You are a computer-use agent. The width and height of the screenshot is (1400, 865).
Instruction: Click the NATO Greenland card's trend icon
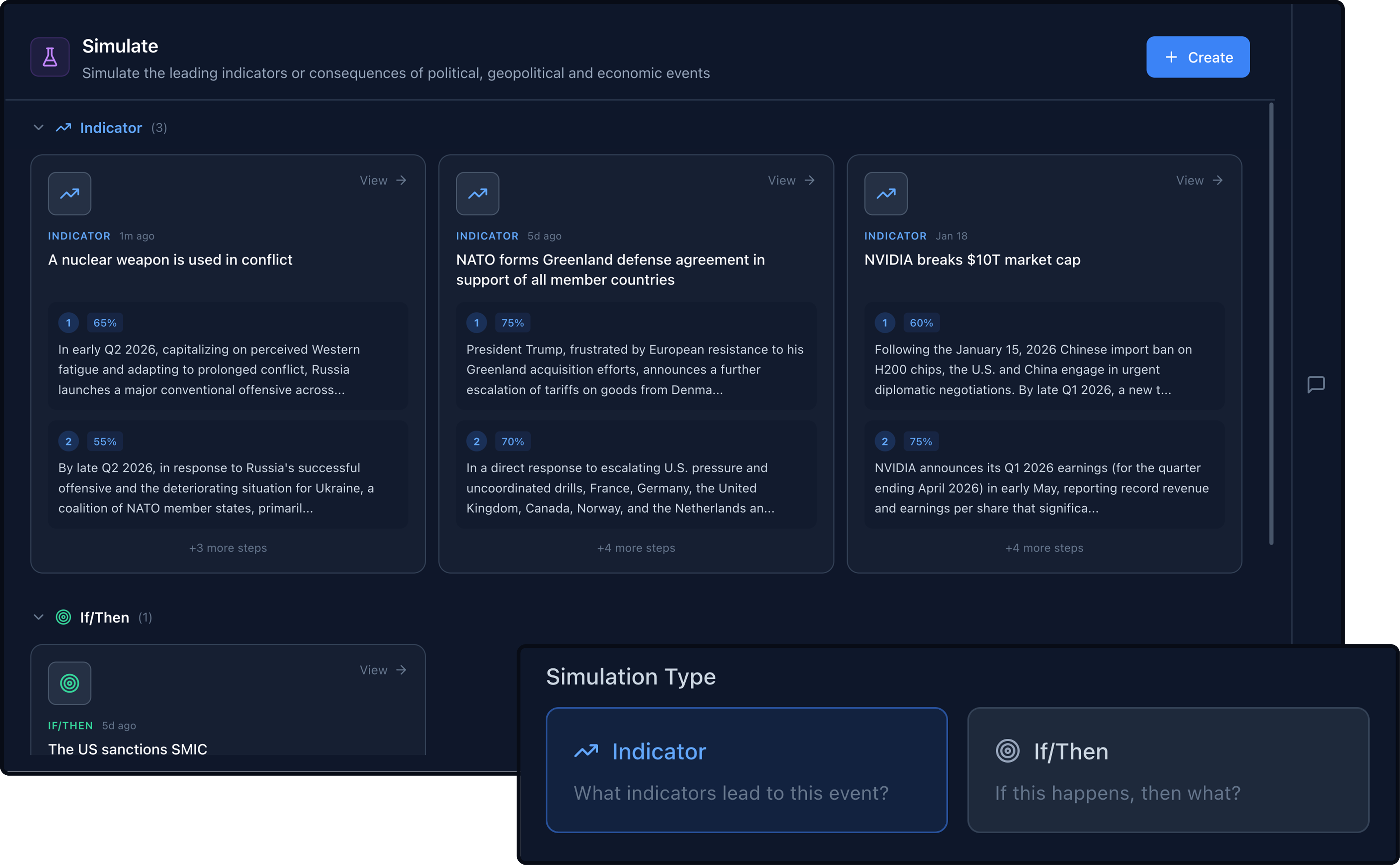point(477,194)
